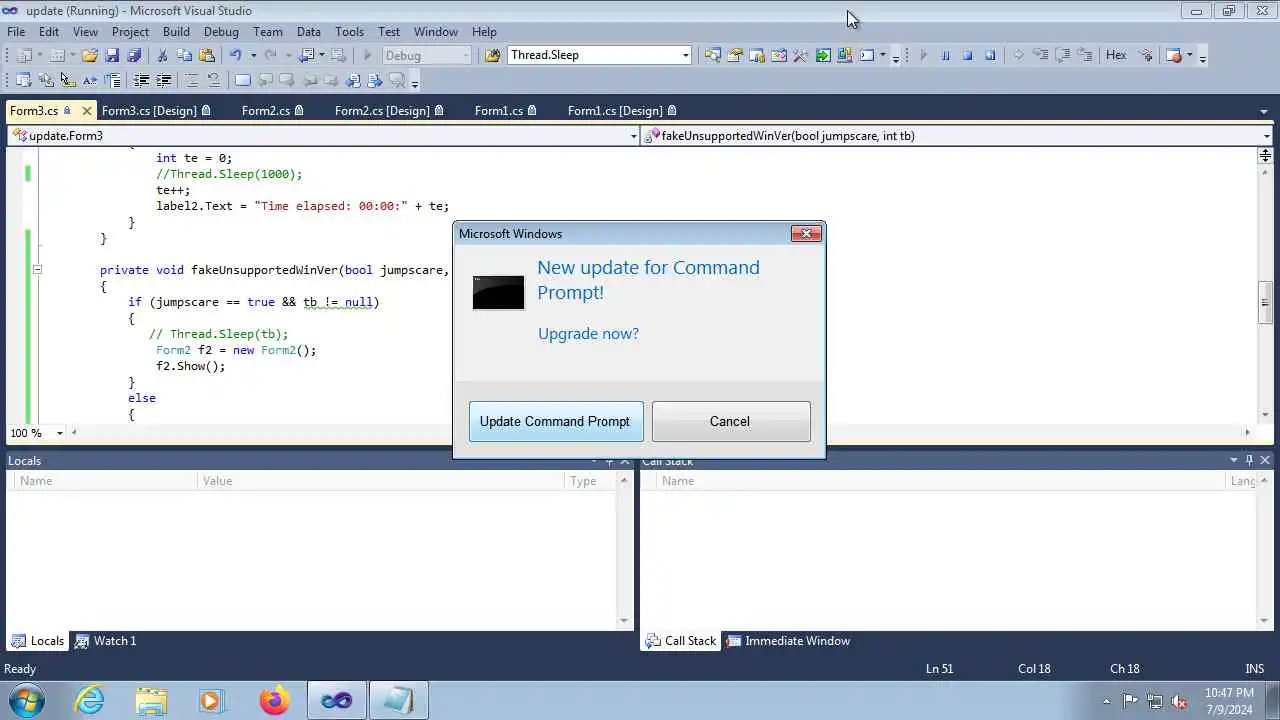Open the 100 % zoom dropdown

pos(59,433)
